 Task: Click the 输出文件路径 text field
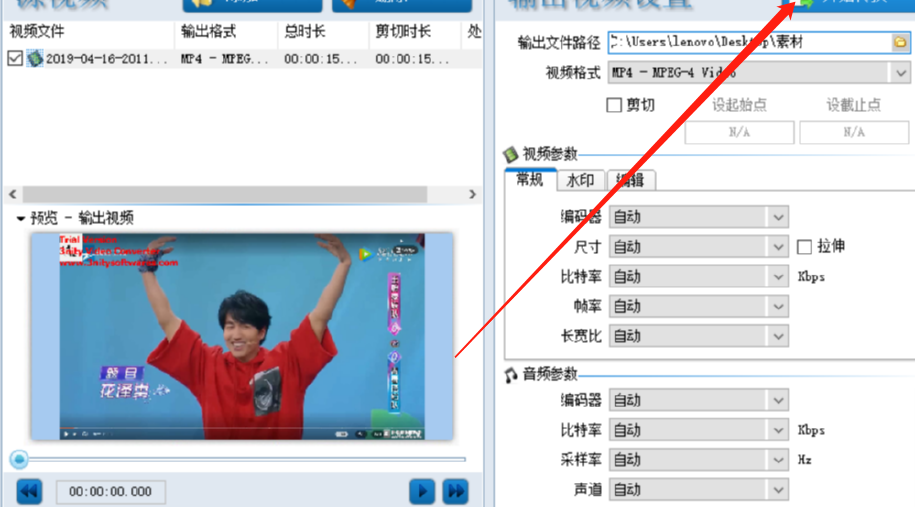(x=748, y=42)
